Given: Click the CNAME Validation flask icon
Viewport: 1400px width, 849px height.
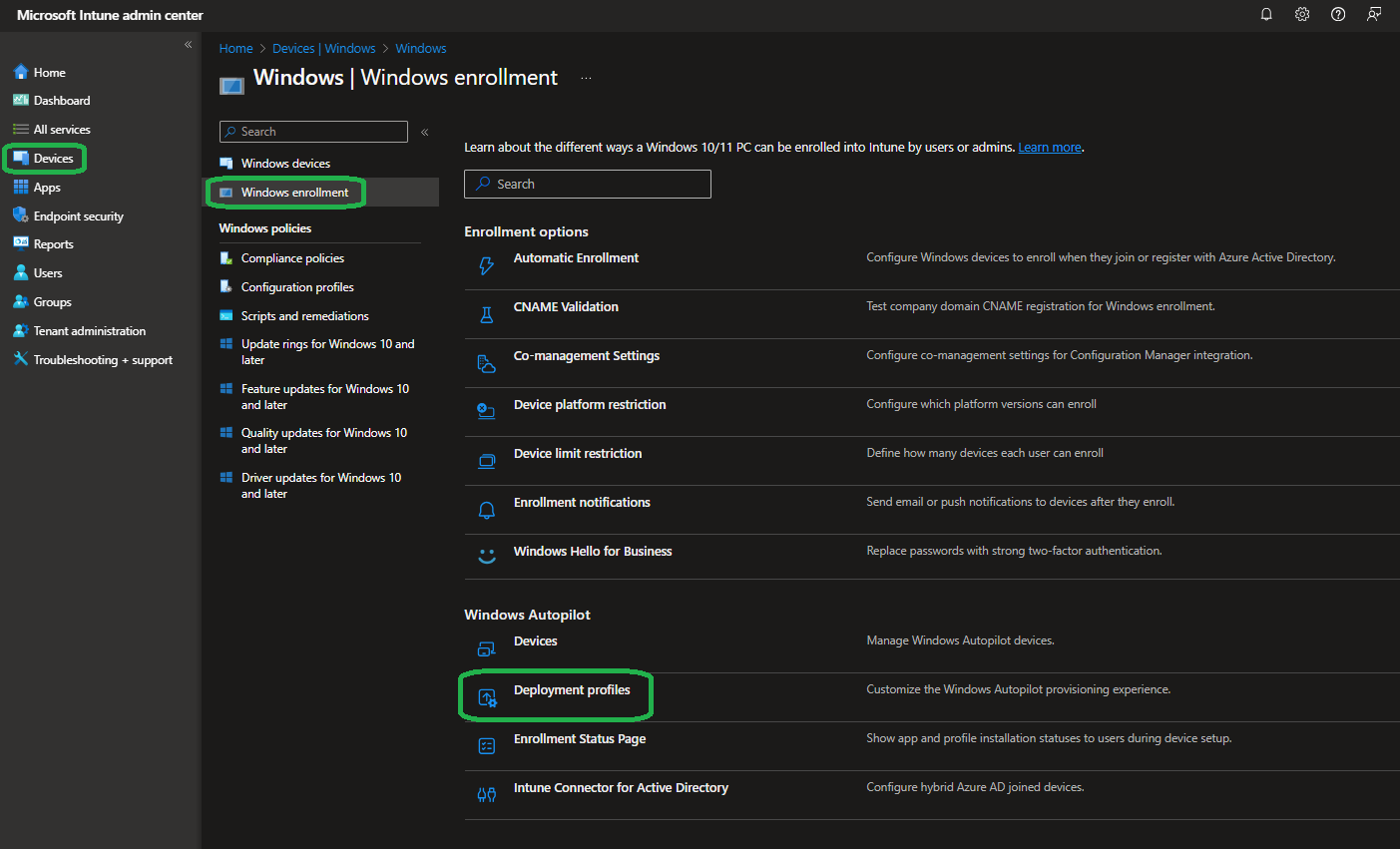Looking at the screenshot, I should click(486, 314).
